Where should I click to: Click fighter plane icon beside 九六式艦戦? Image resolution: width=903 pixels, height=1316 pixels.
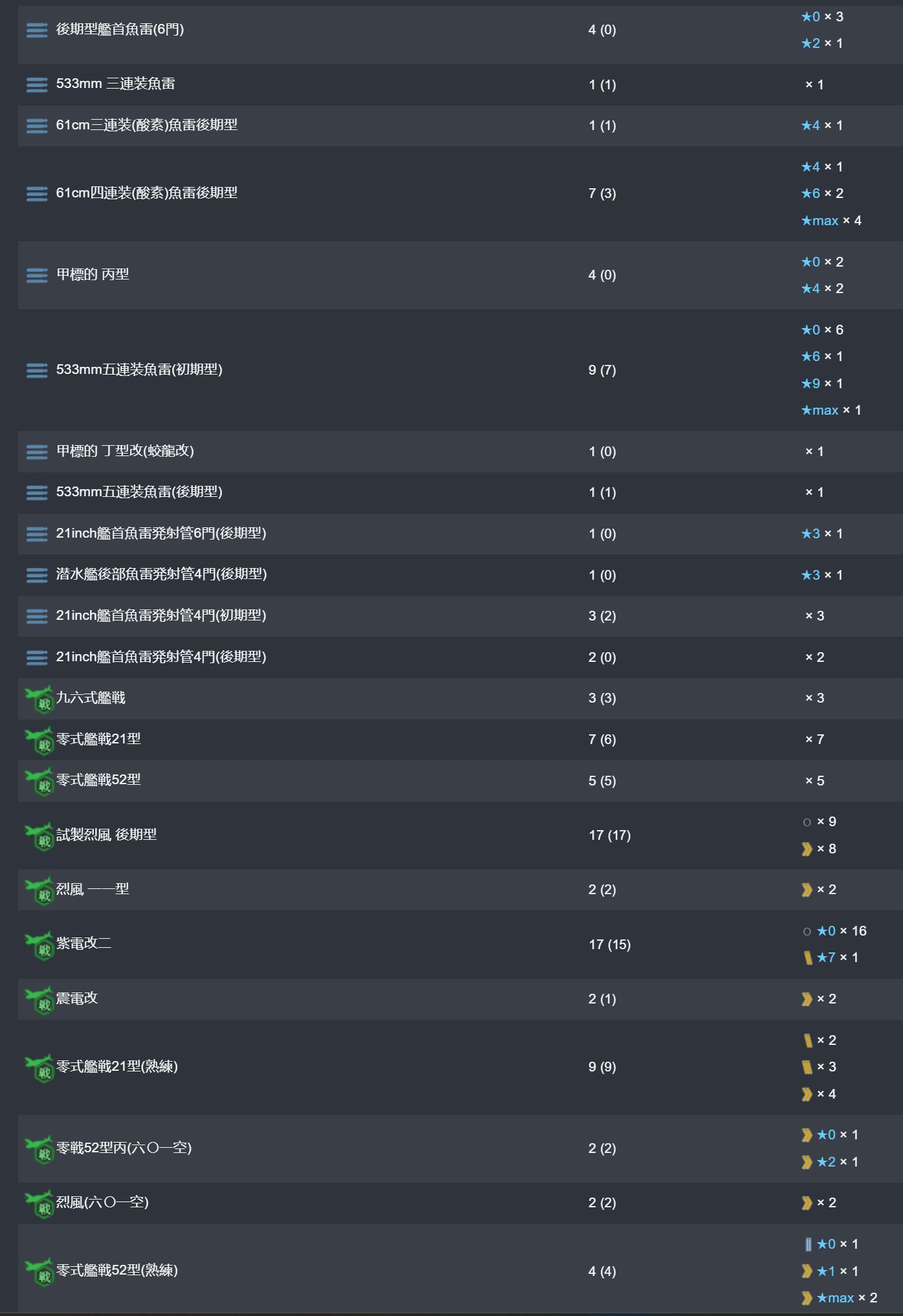[x=39, y=699]
